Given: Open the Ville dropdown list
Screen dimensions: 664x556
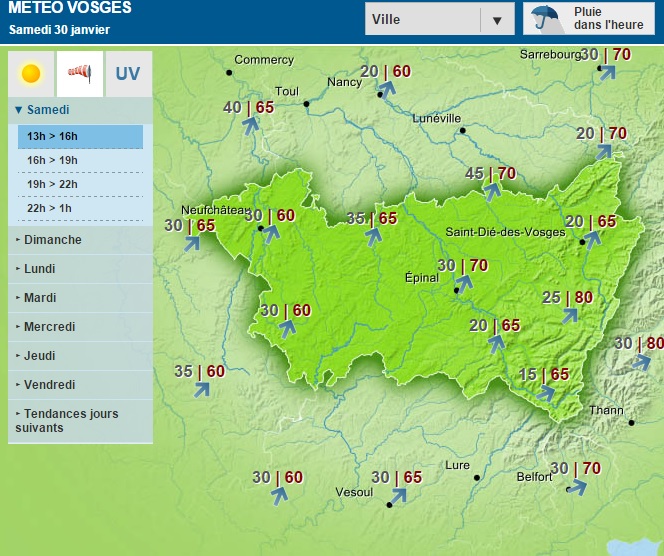Looking at the screenshot, I should [496, 19].
